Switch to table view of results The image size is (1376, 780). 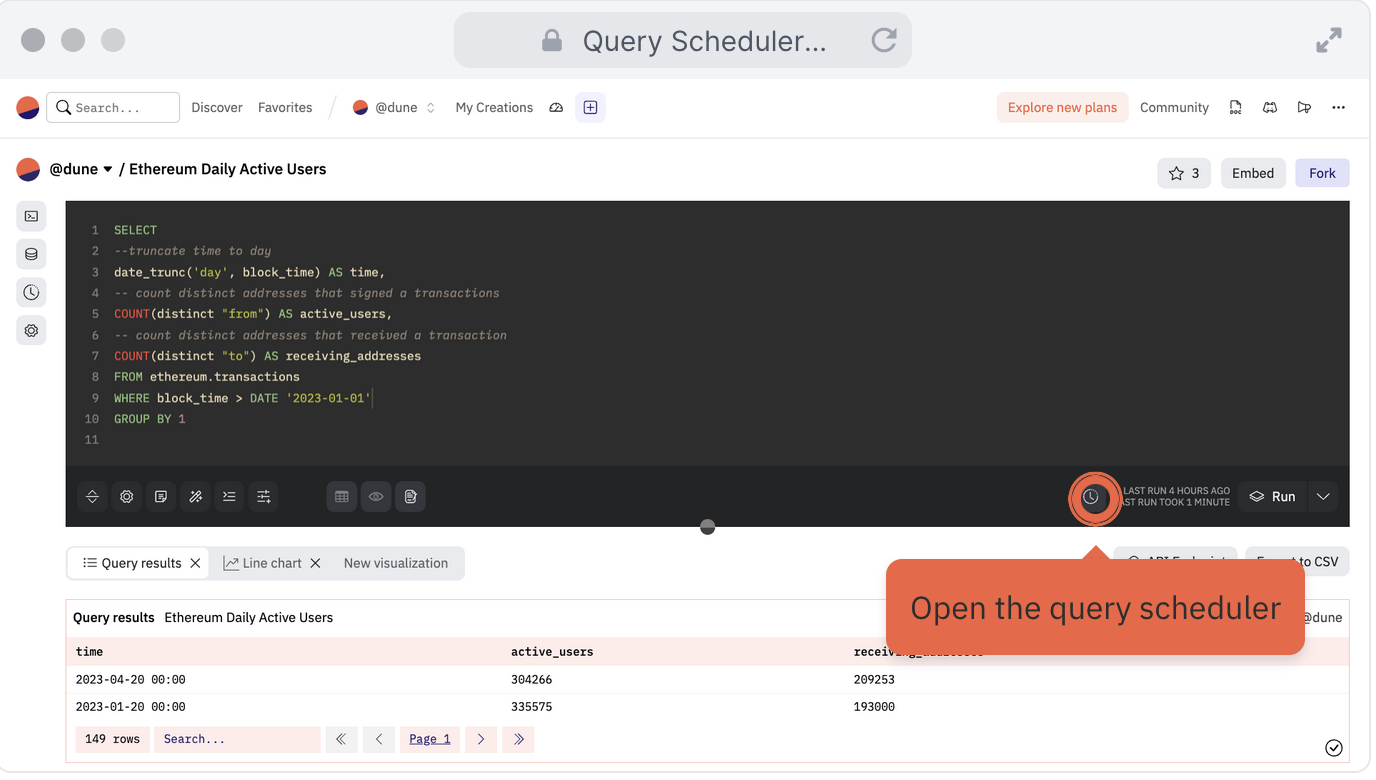pos(341,496)
